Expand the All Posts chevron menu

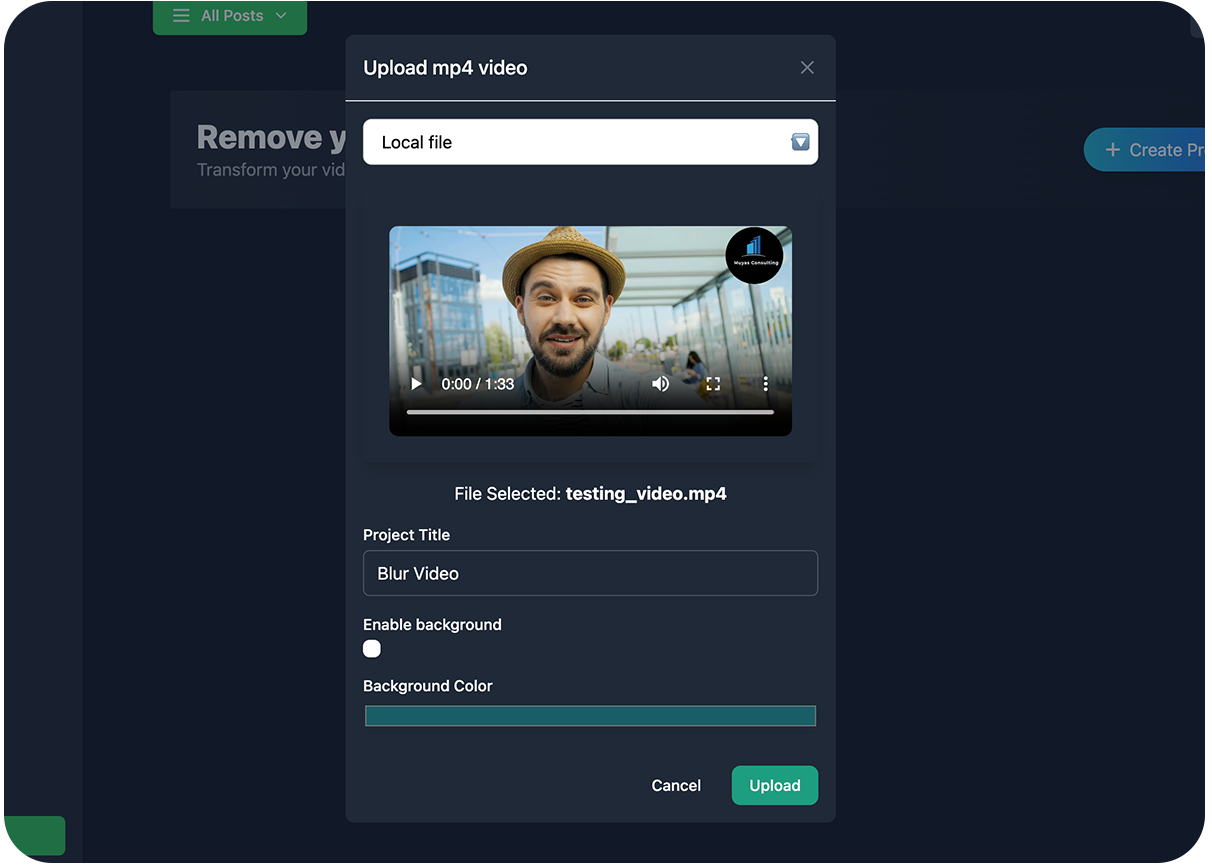click(x=281, y=16)
